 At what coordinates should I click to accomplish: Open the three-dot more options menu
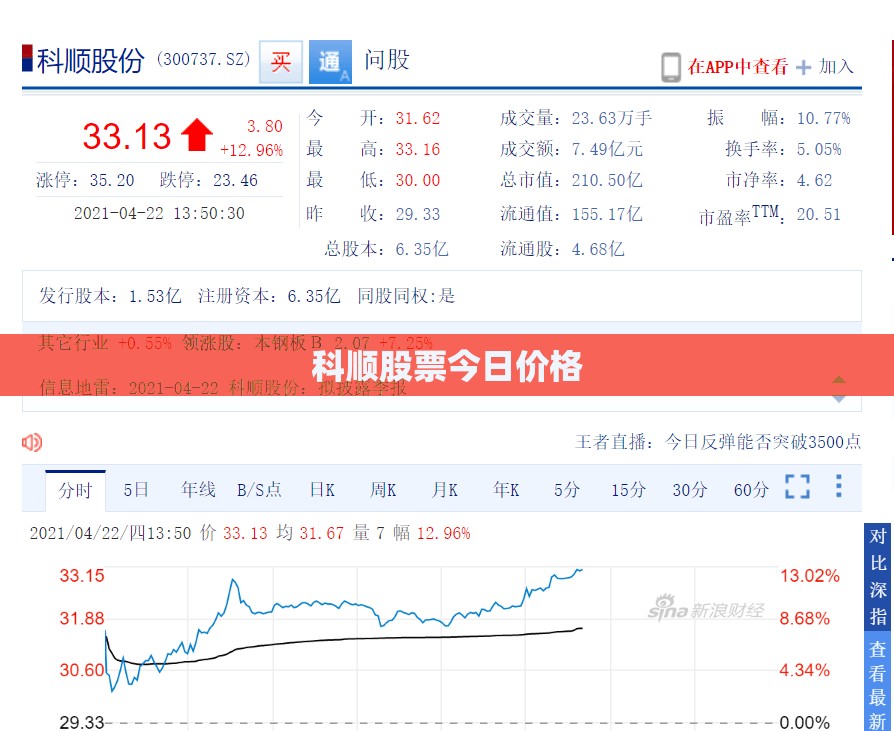(x=839, y=486)
